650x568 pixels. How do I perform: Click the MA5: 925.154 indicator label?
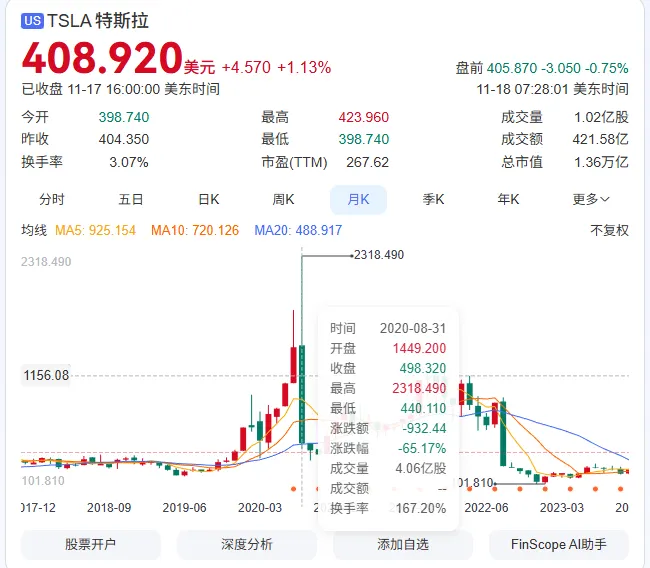pyautogui.click(x=95, y=230)
